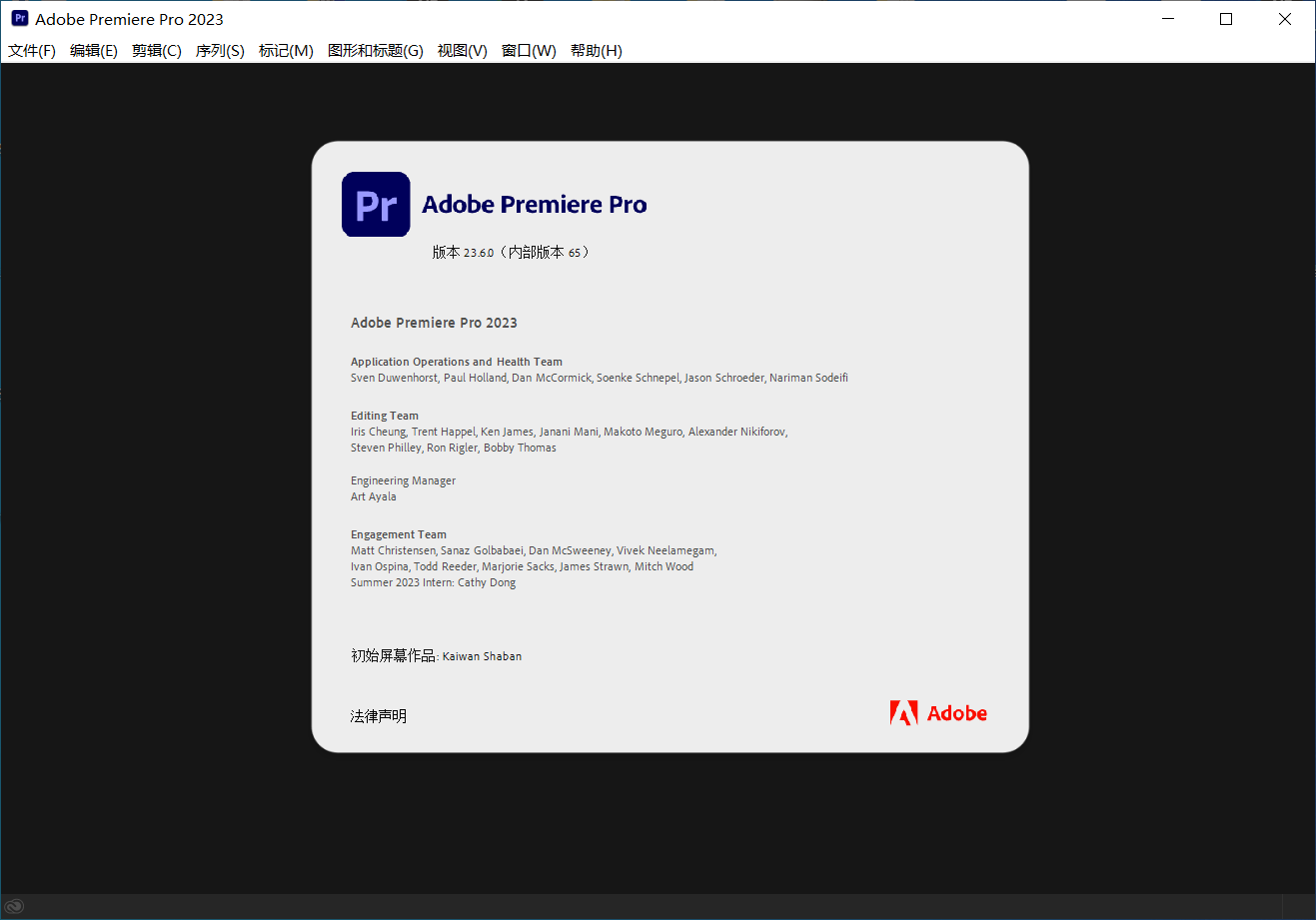Open the 视图(V) menu
Image resolution: width=1316 pixels, height=920 pixels.
click(x=463, y=51)
